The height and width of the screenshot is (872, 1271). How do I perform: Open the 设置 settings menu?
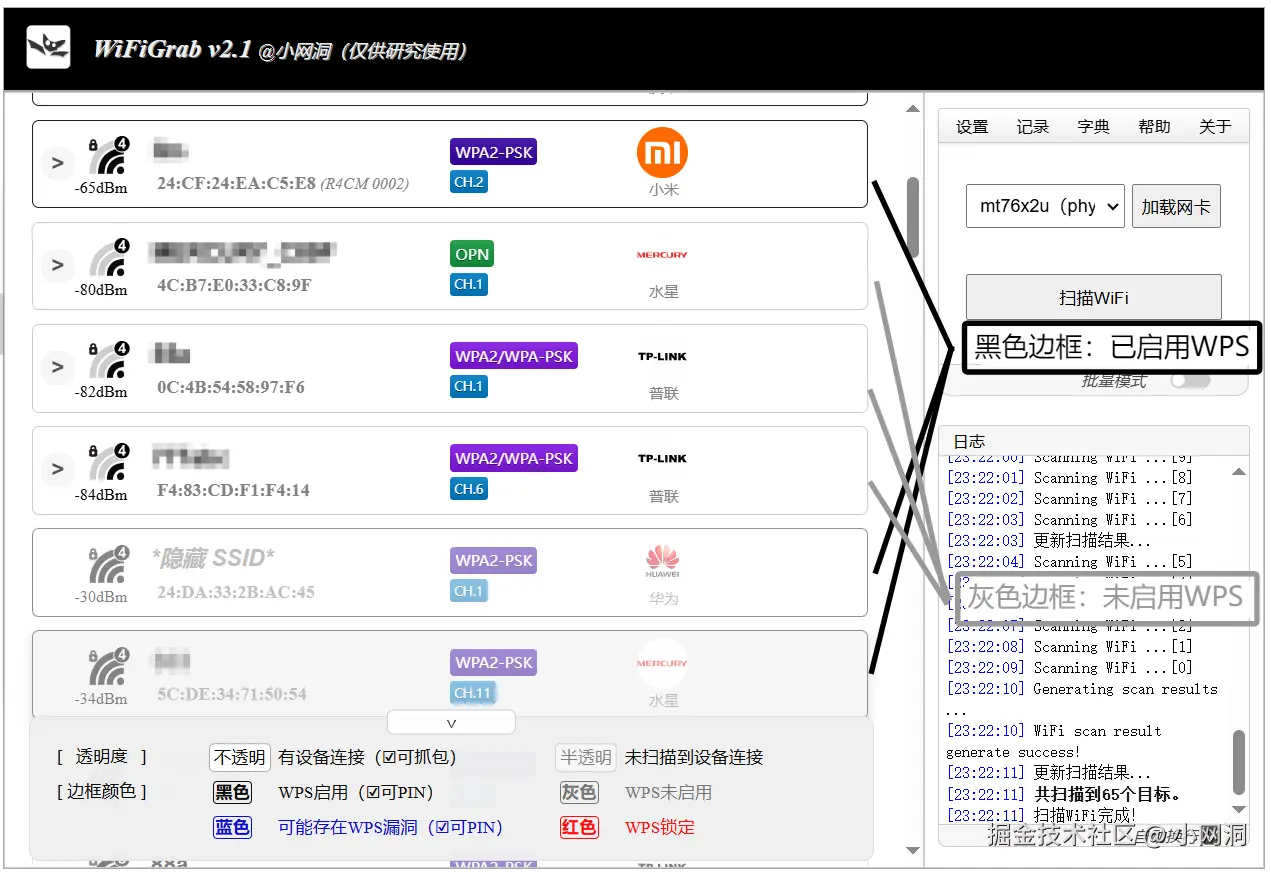[x=972, y=127]
